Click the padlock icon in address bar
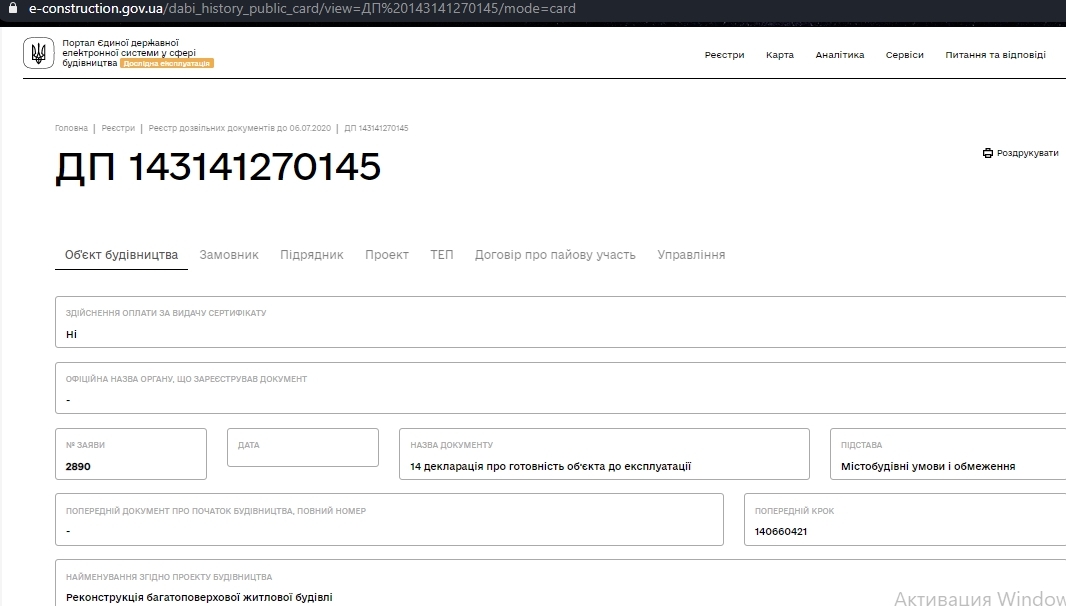Image resolution: width=1066 pixels, height=606 pixels. 12,8
